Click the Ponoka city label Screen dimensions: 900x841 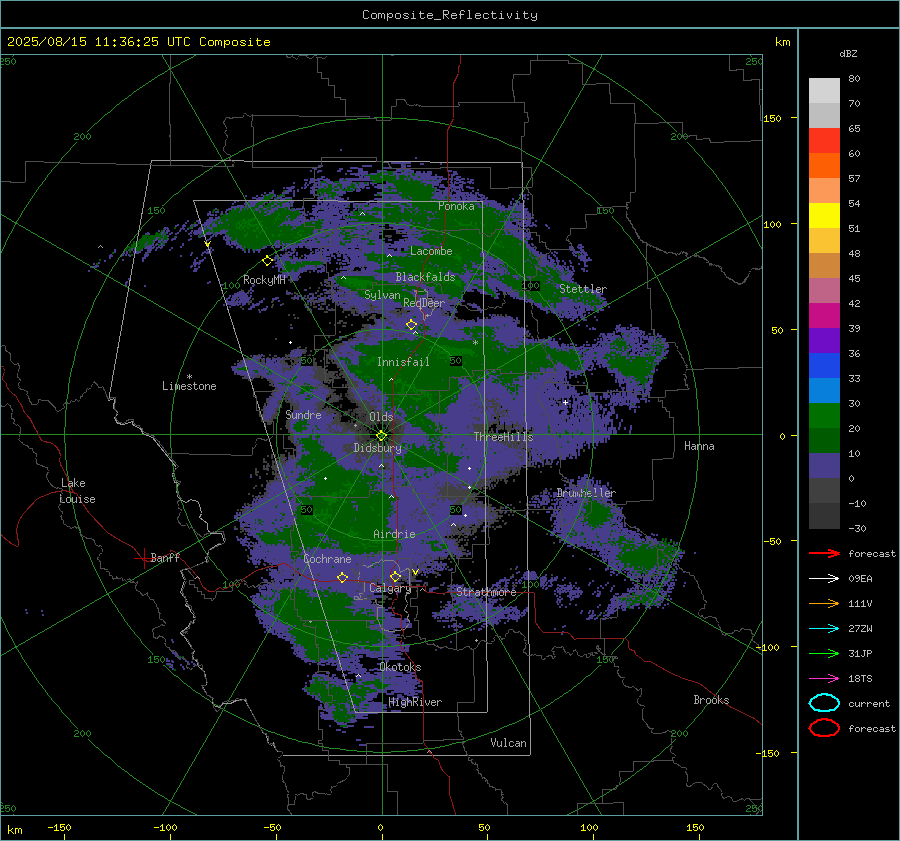click(x=456, y=206)
